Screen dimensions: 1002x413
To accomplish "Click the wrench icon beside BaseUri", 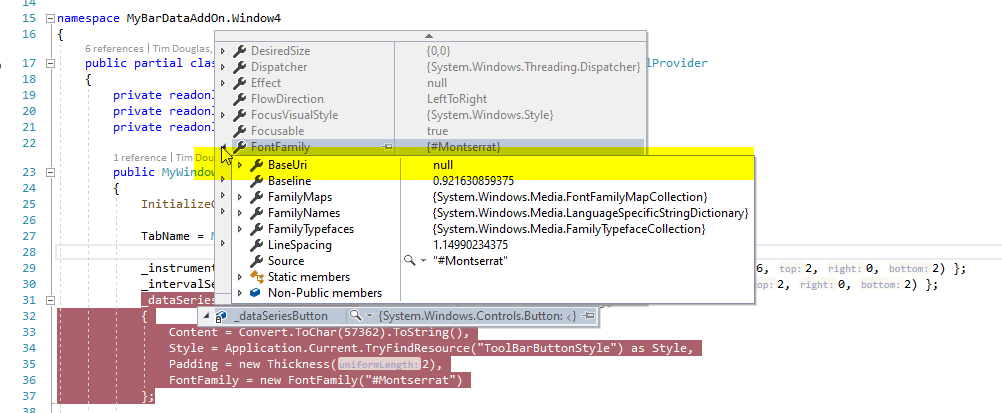I will [256, 165].
